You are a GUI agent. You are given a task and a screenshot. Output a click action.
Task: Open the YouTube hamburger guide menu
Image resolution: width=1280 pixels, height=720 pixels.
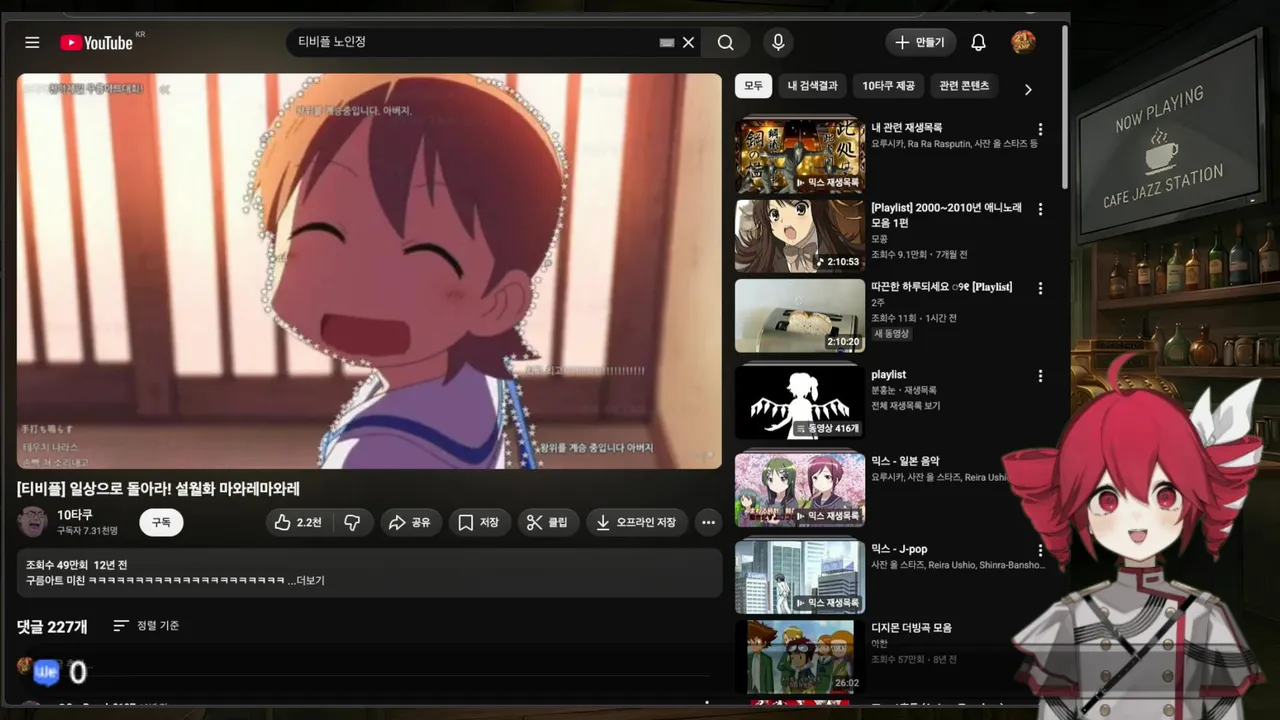(32, 43)
